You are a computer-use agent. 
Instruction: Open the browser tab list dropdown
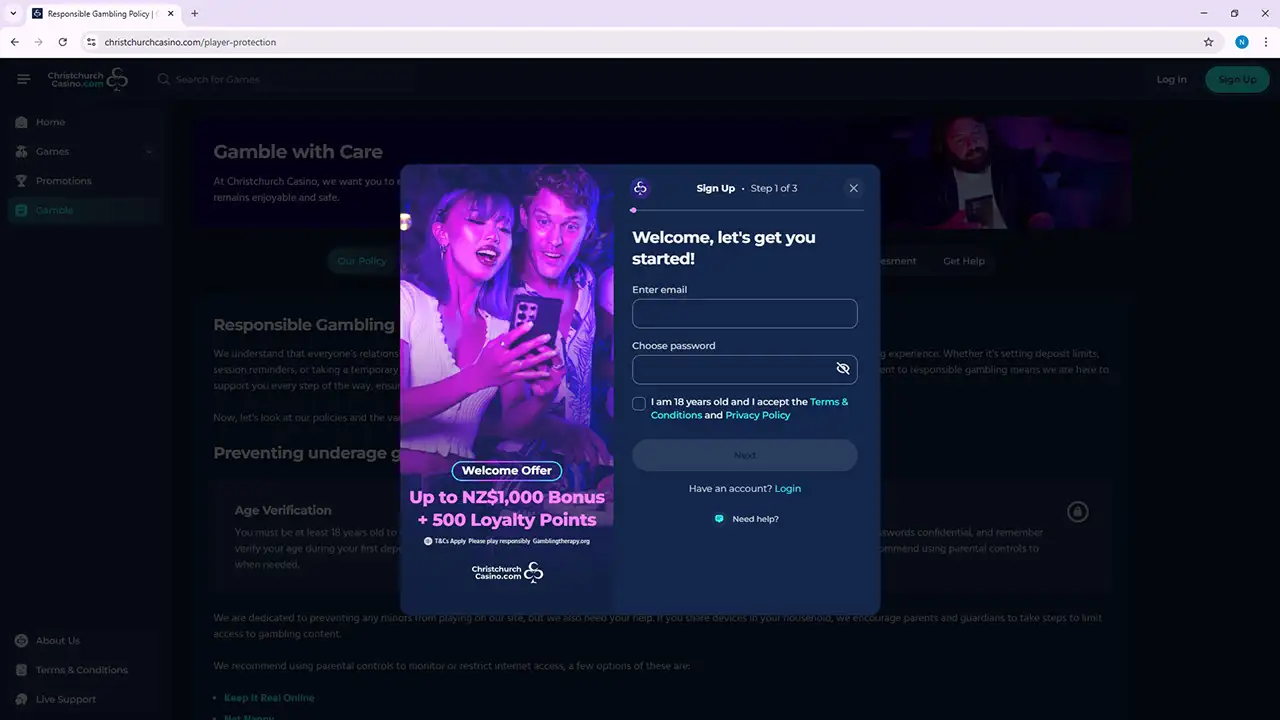tap(13, 13)
